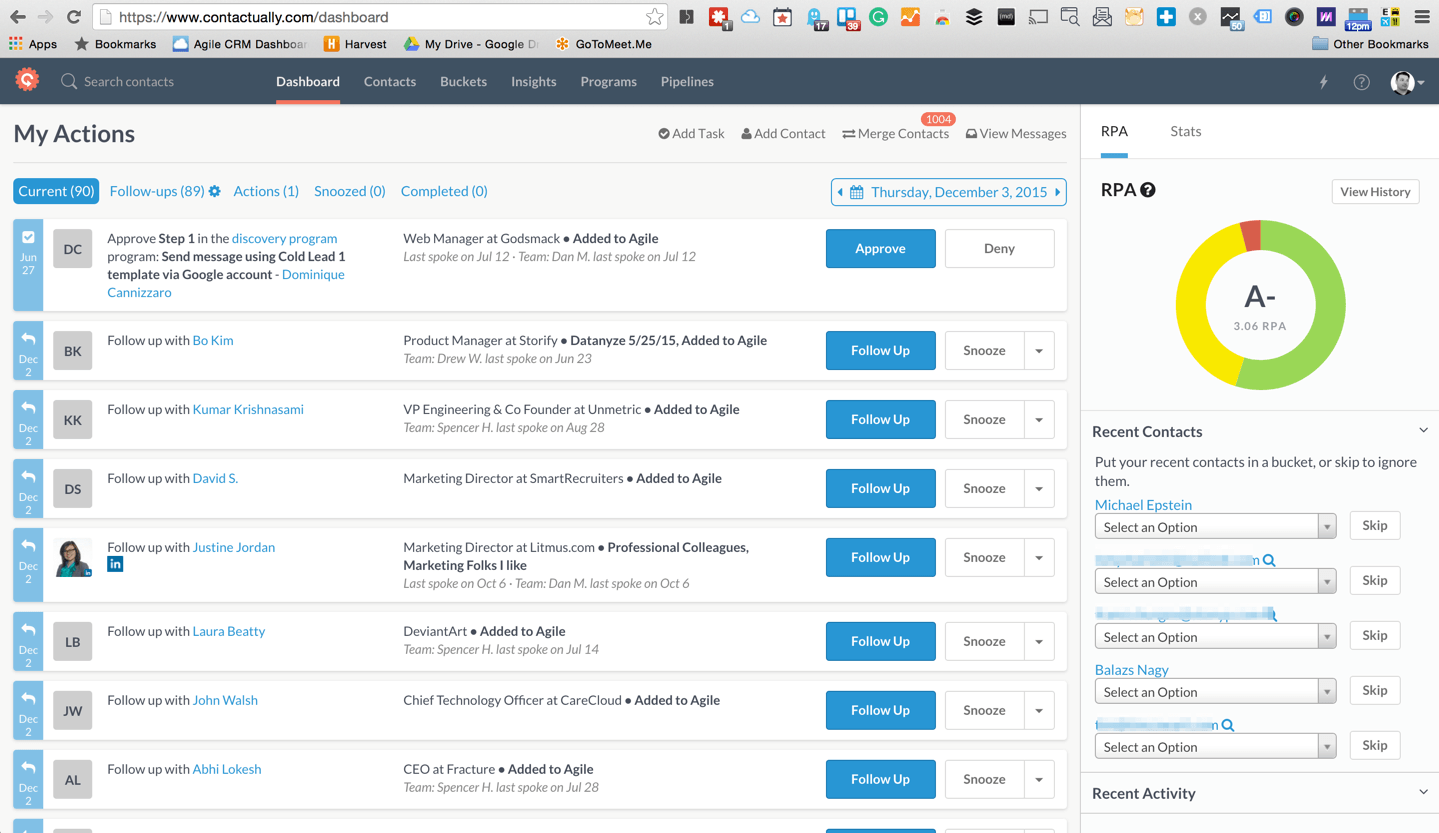The width and height of the screenshot is (1439, 833).
Task: Show Actions (1) list
Action: (266, 191)
